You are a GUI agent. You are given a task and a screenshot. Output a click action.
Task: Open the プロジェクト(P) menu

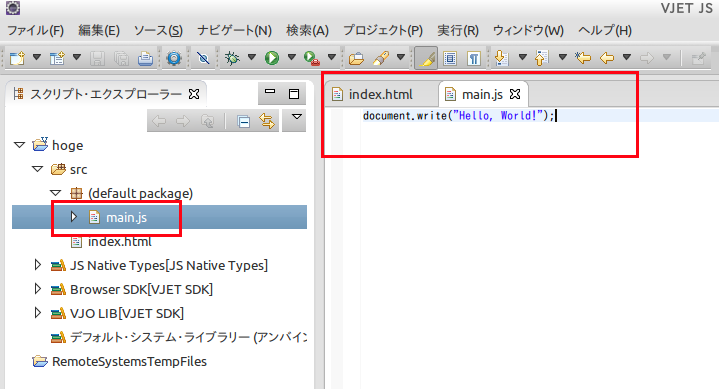(383, 30)
